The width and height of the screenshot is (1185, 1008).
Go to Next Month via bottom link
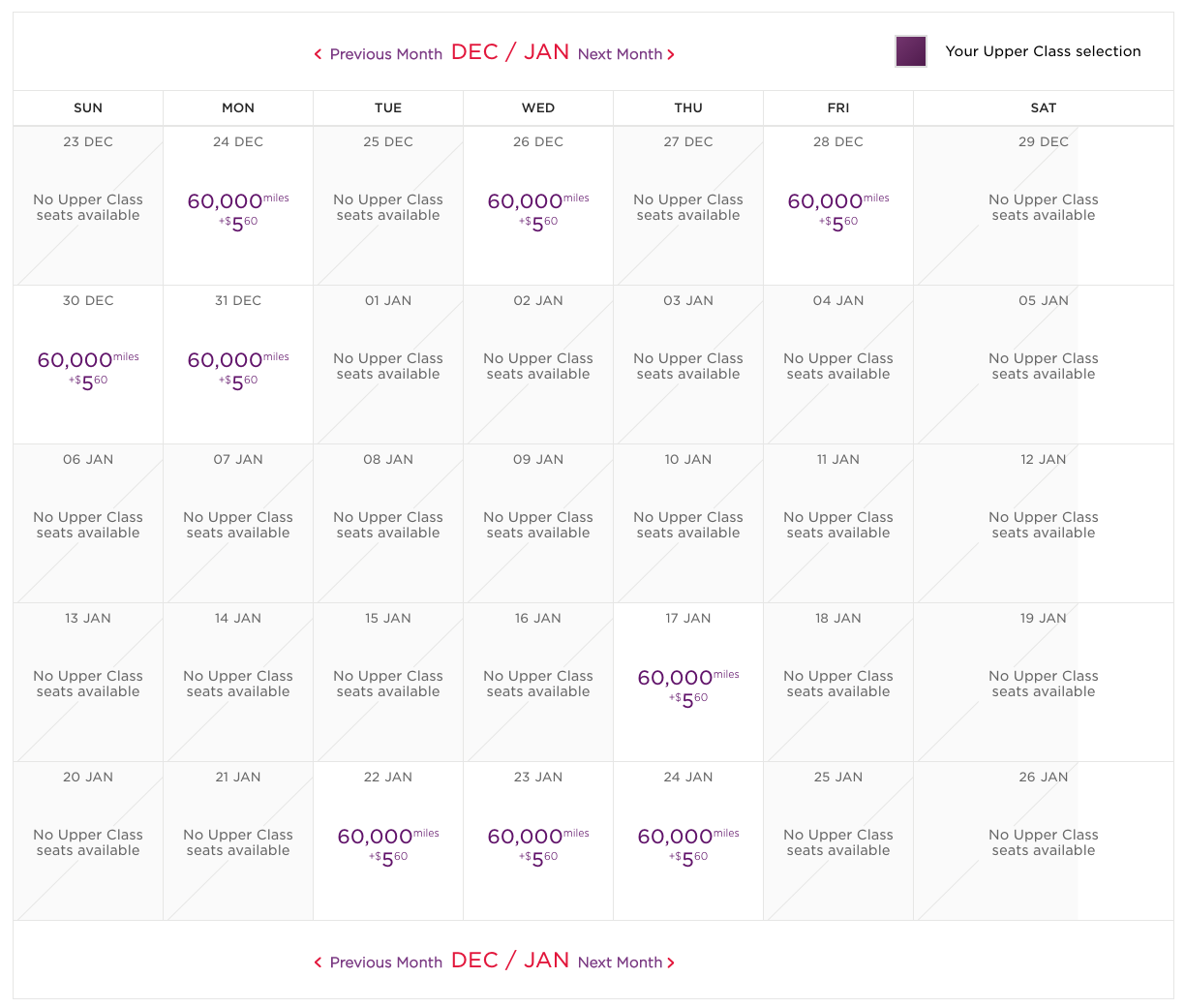pyautogui.click(x=620, y=962)
